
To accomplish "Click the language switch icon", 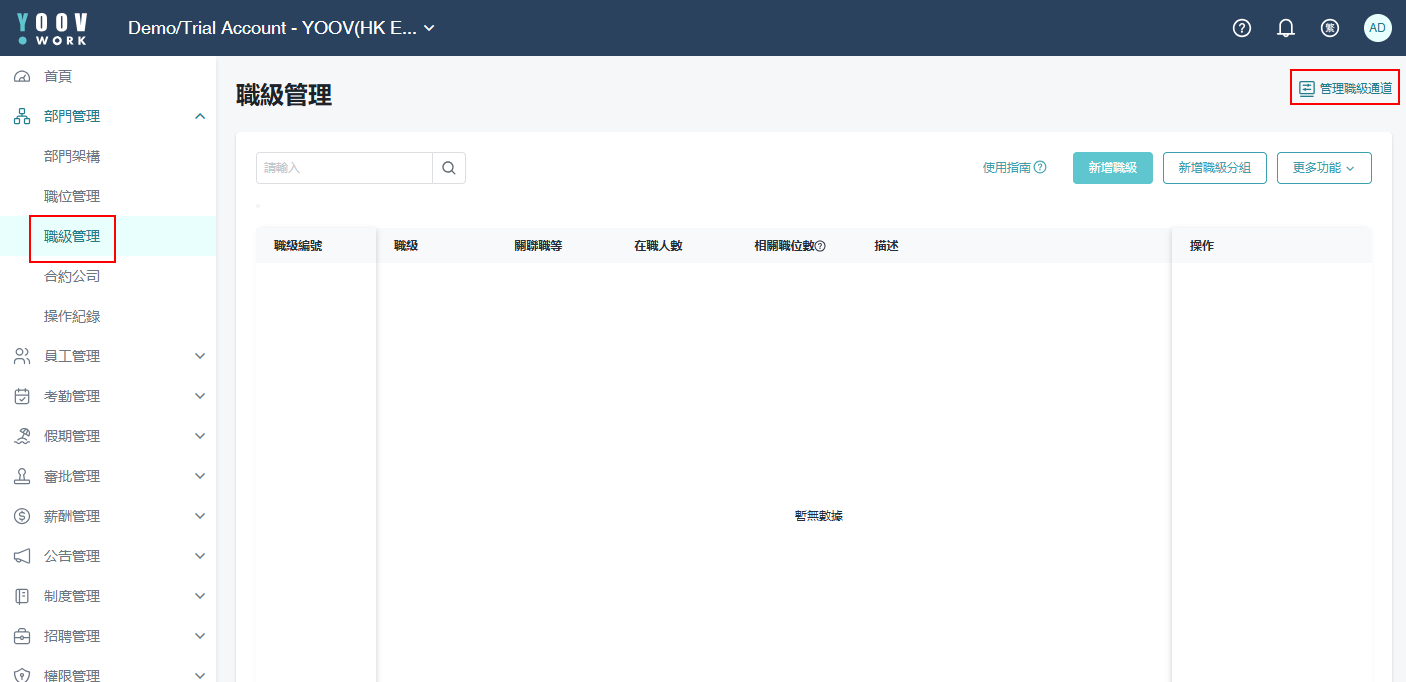I will pyautogui.click(x=1330, y=28).
